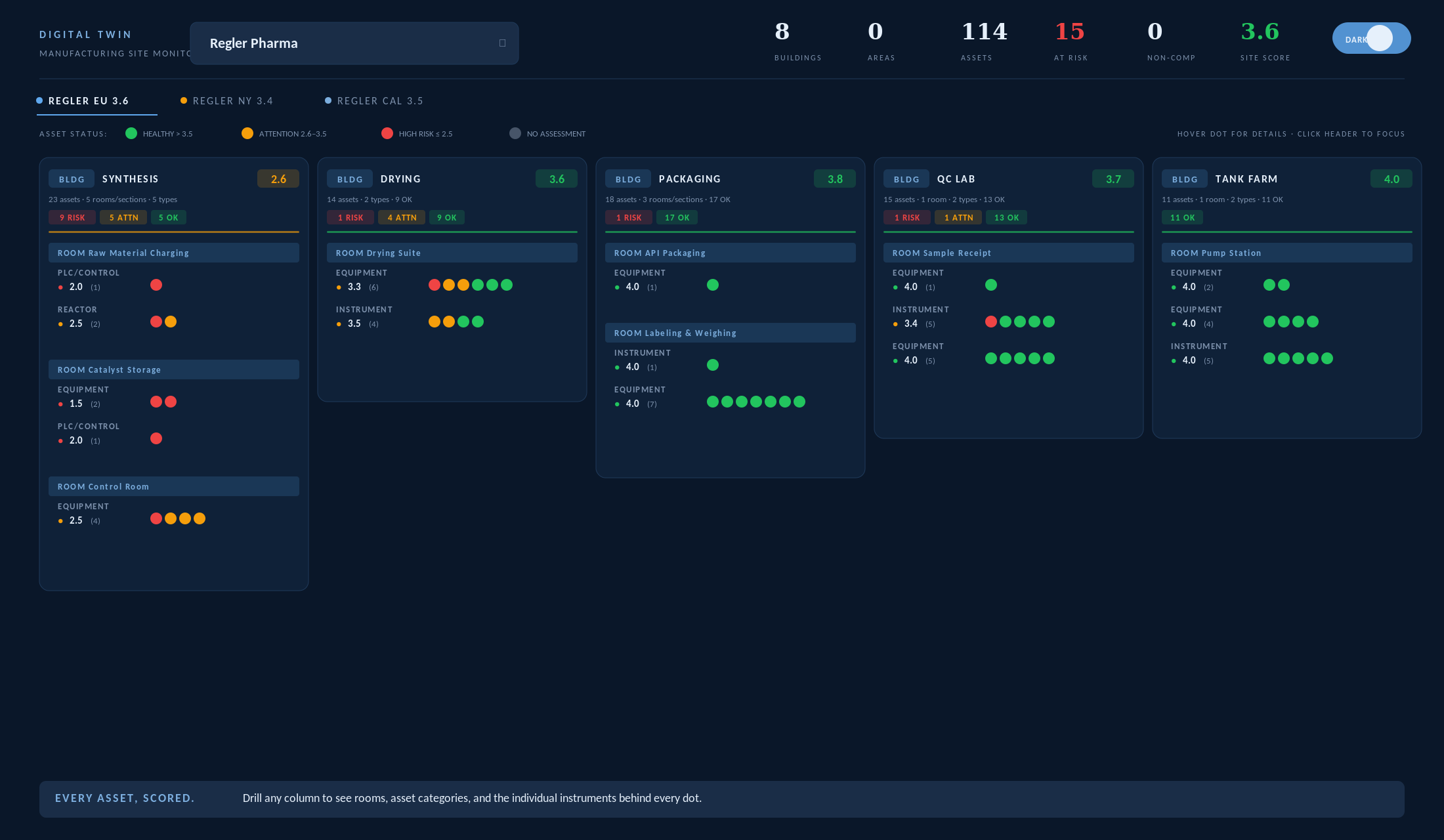Select the Catalyst Storage room header
The image size is (1444, 840).
[174, 370]
